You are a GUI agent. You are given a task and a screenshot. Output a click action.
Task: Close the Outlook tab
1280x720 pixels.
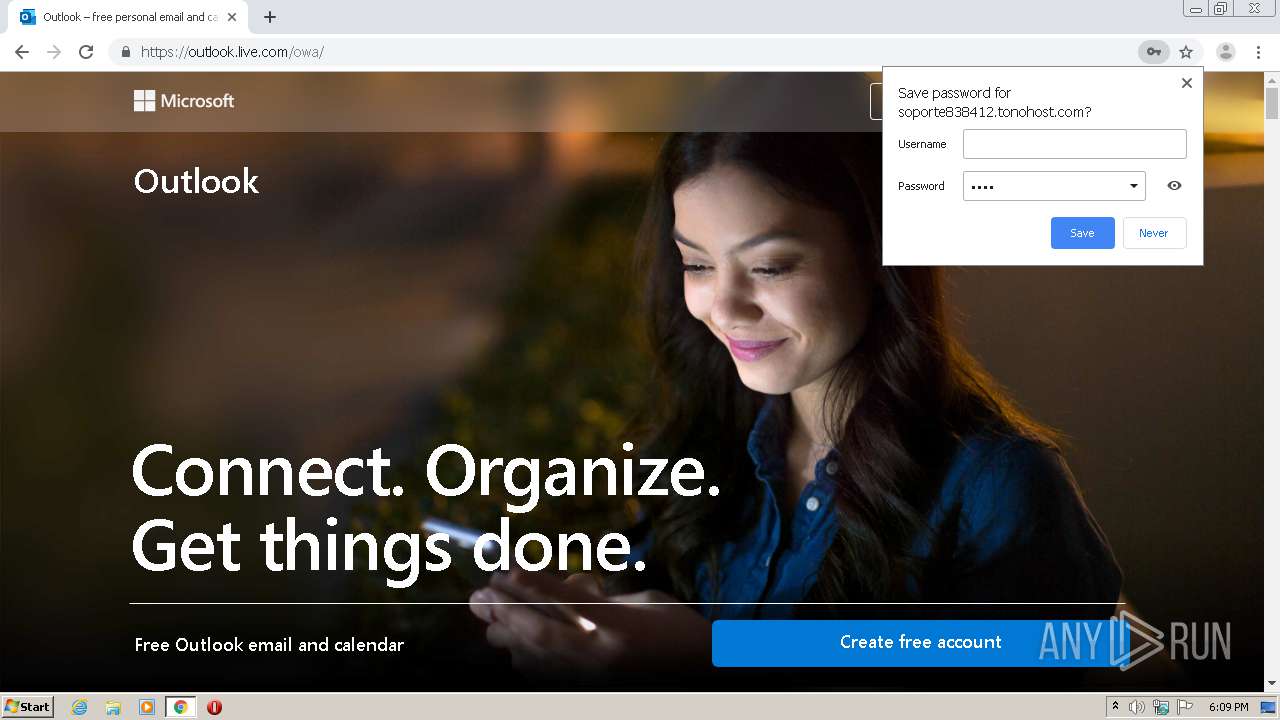click(232, 17)
